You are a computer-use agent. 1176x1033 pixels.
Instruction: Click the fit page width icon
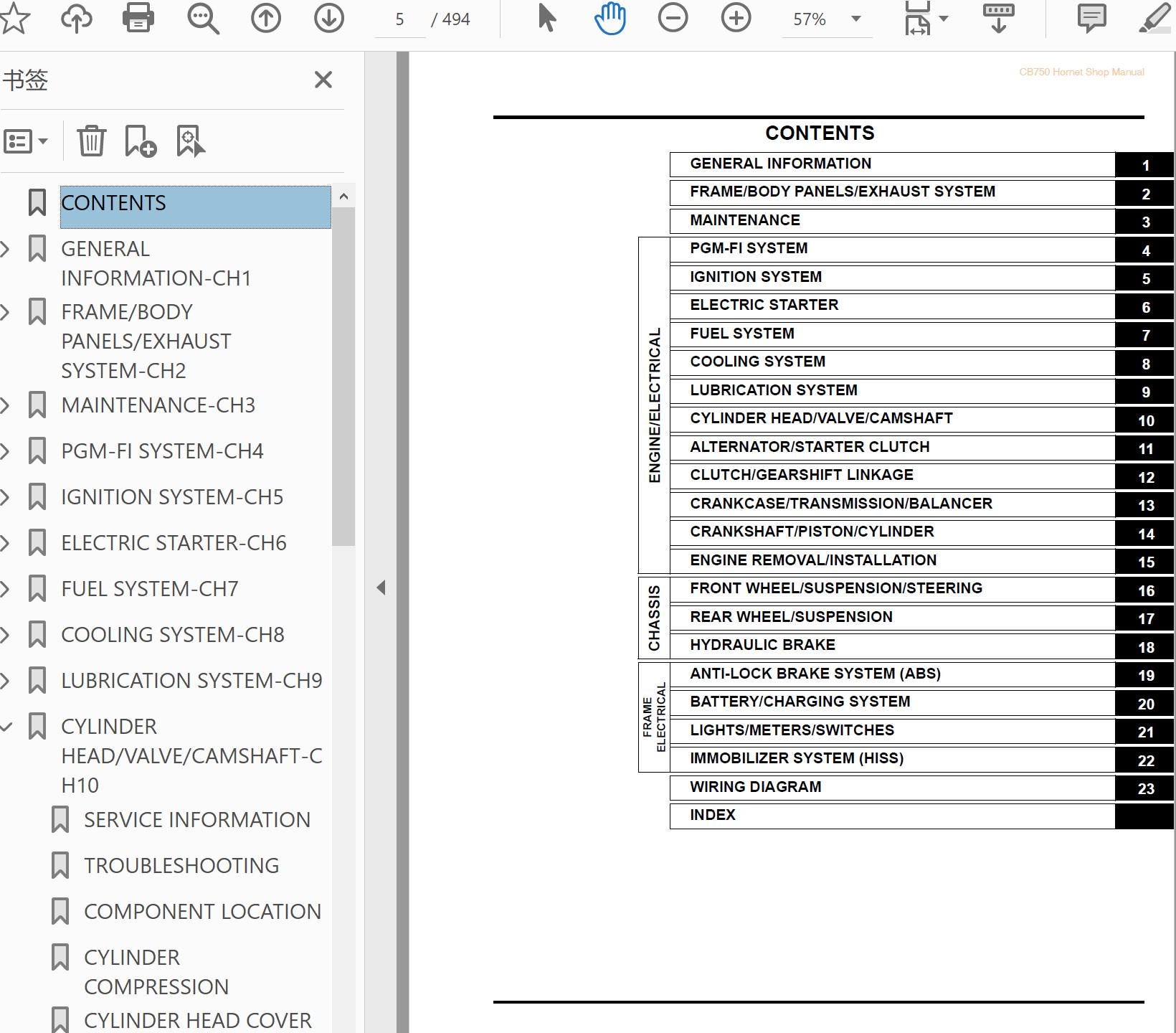(917, 18)
